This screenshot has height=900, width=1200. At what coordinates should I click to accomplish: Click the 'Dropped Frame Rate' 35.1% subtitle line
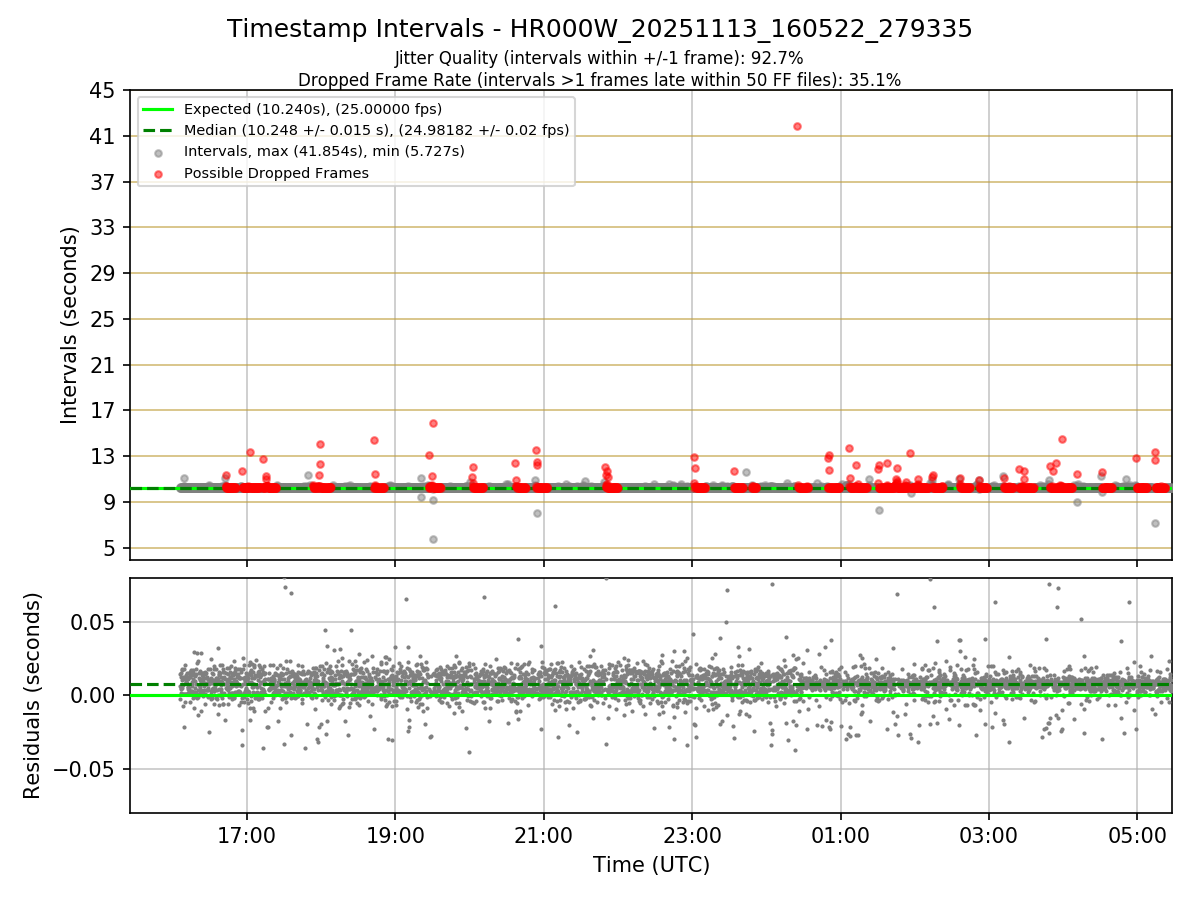[600, 80]
